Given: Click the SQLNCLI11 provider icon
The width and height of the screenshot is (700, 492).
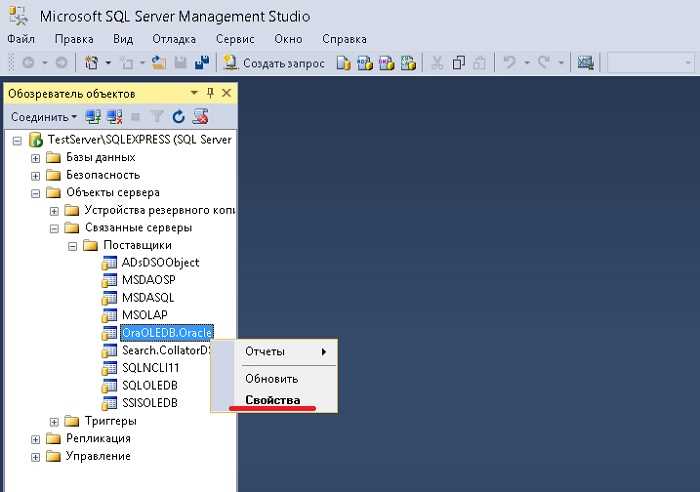Looking at the screenshot, I should 109,368.
